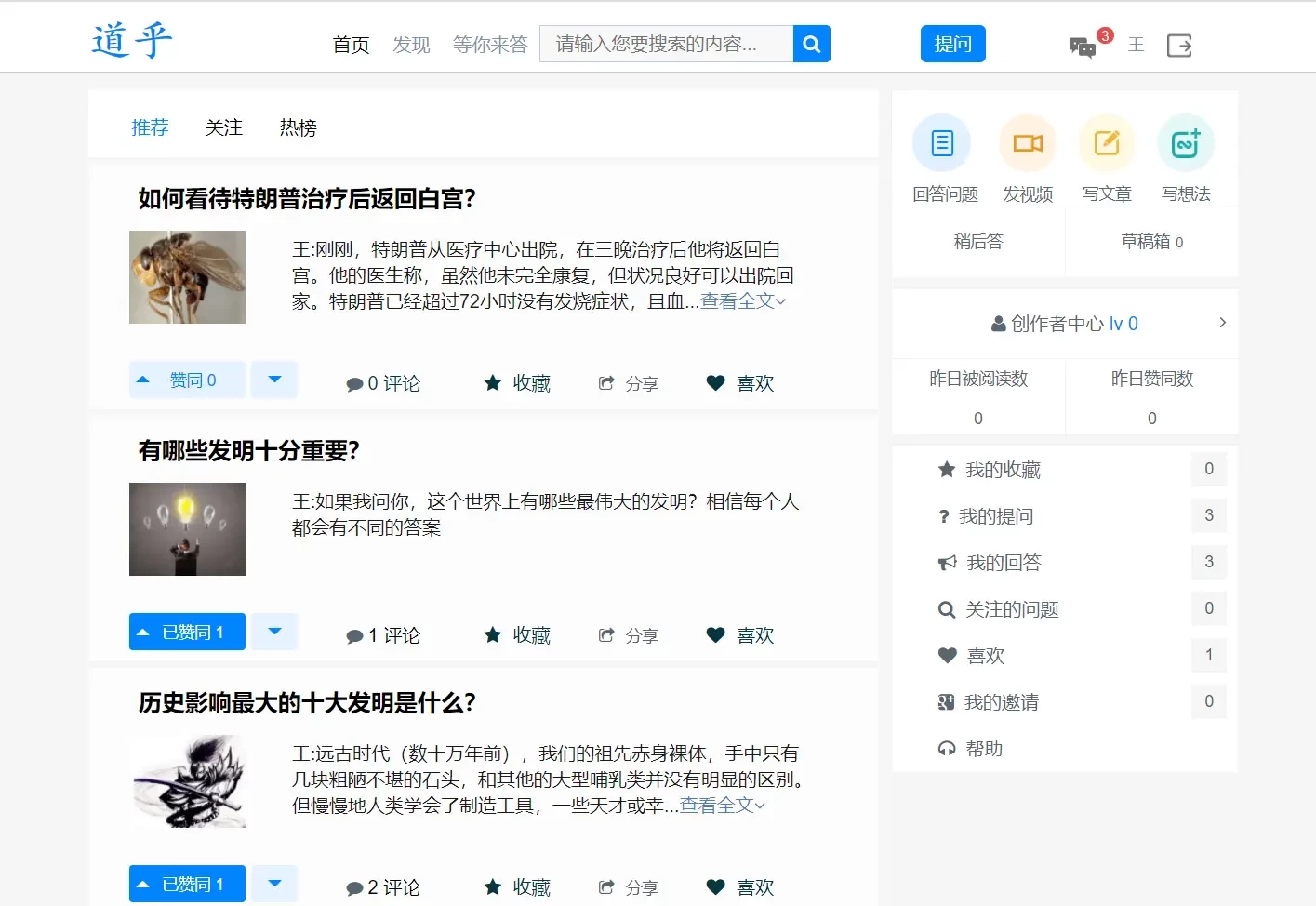The image size is (1316, 906).
Task: Click the 回答问题 icon
Action: click(941, 142)
